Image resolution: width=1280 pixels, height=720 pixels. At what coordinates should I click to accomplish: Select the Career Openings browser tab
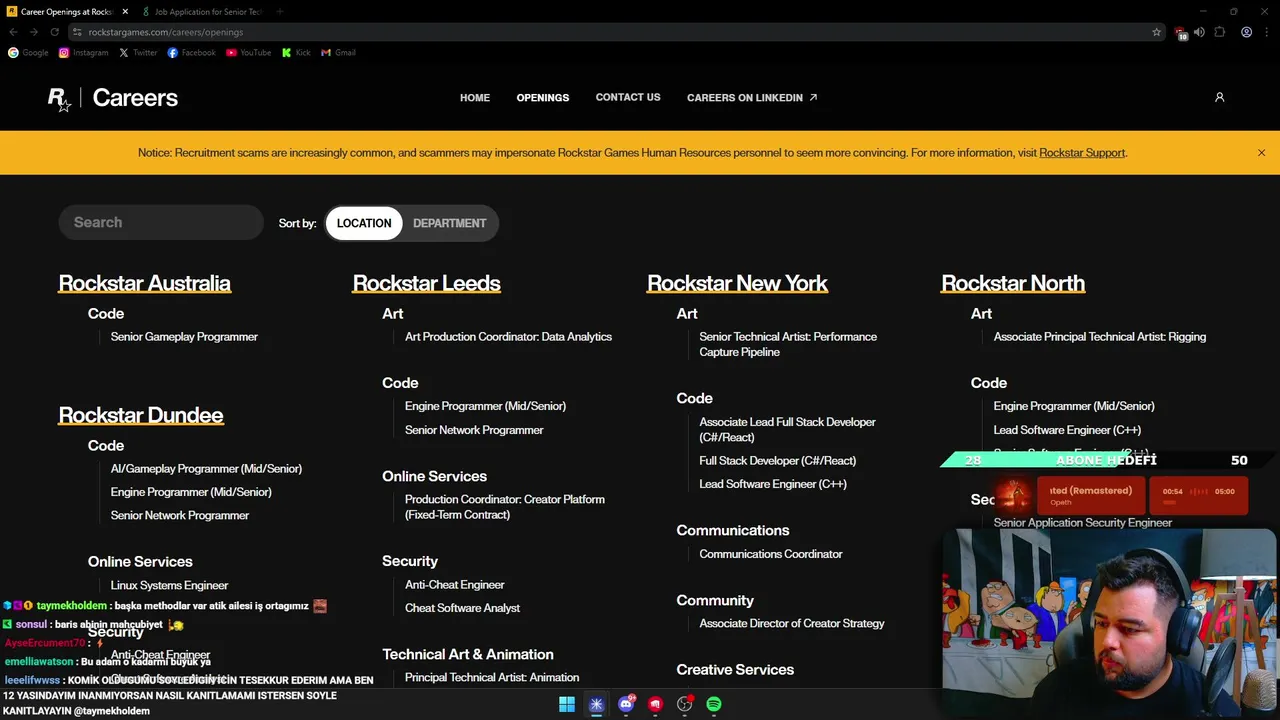66,12
